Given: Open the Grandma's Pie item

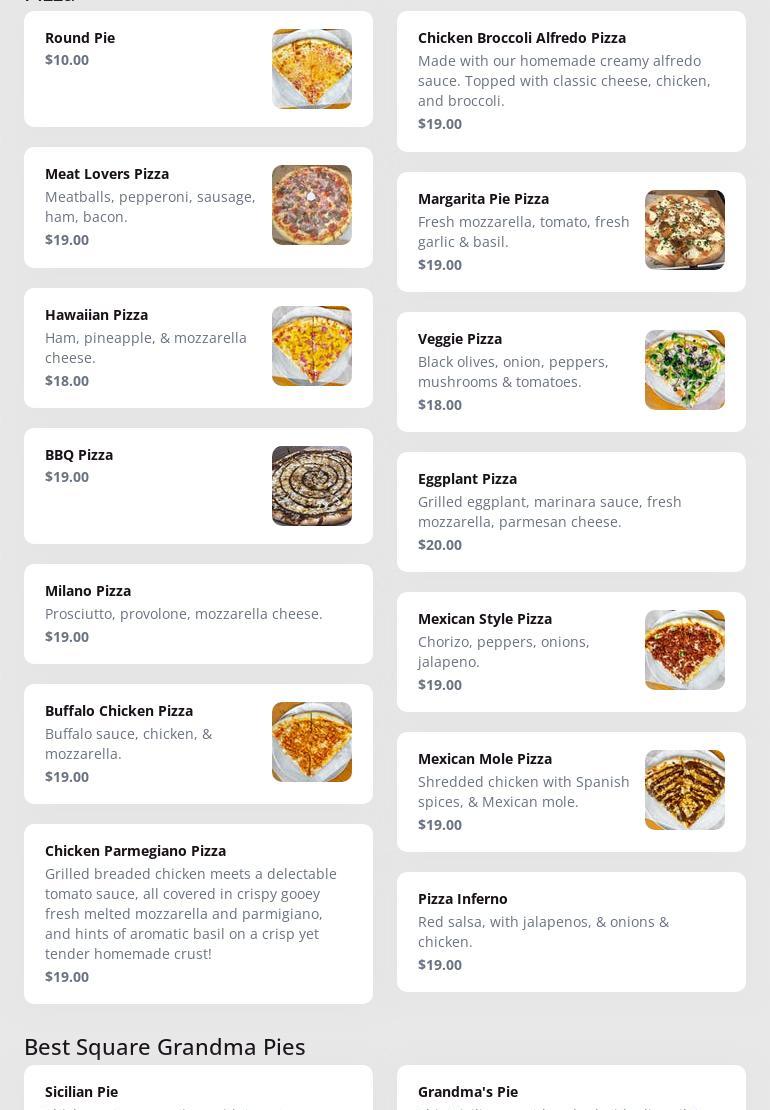Looking at the screenshot, I should (467, 1092).
